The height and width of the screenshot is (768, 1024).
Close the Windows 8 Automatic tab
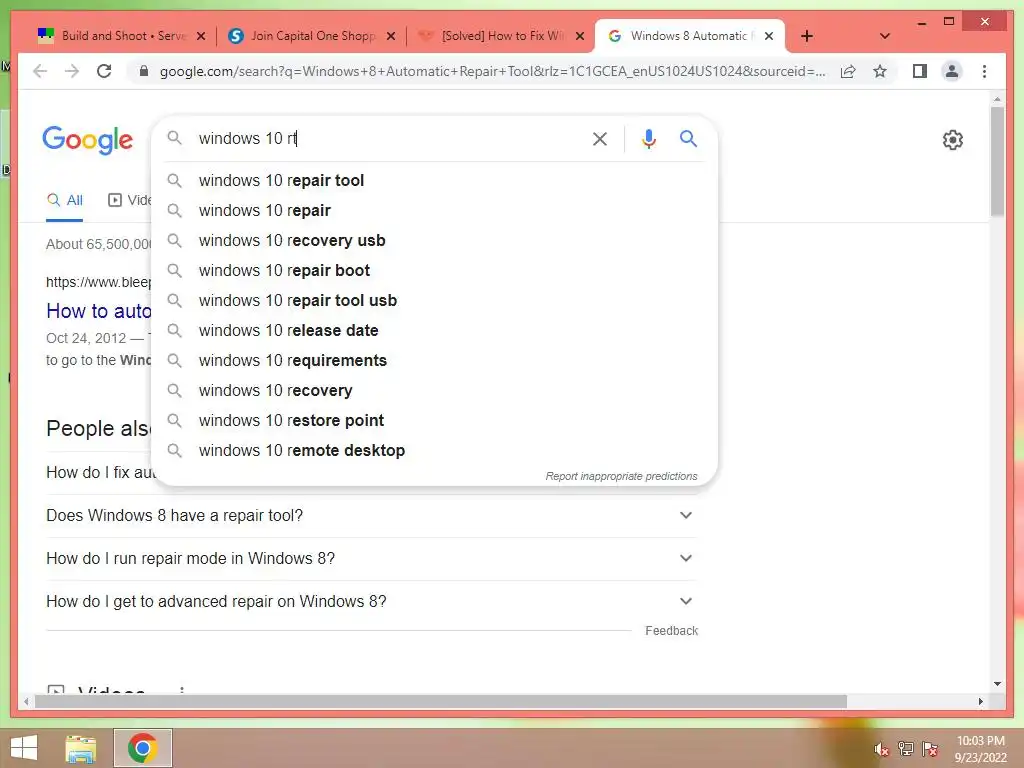click(x=769, y=36)
